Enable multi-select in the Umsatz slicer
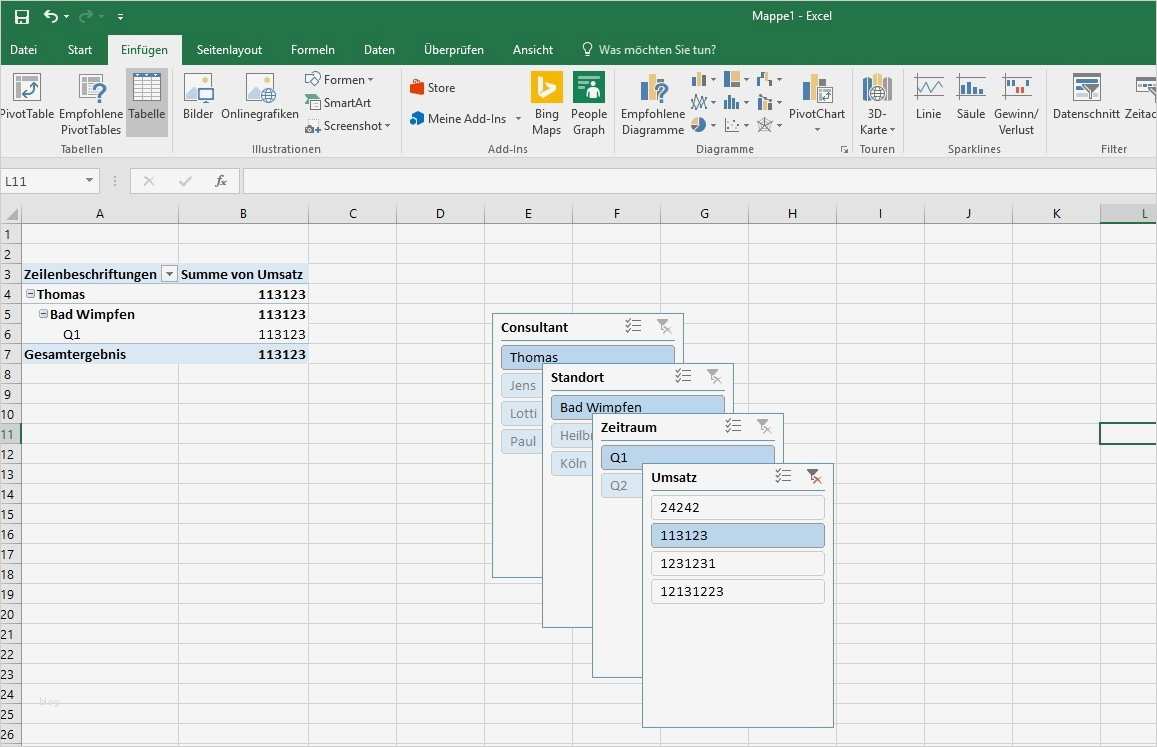Image resolution: width=1157 pixels, height=747 pixels. point(783,477)
